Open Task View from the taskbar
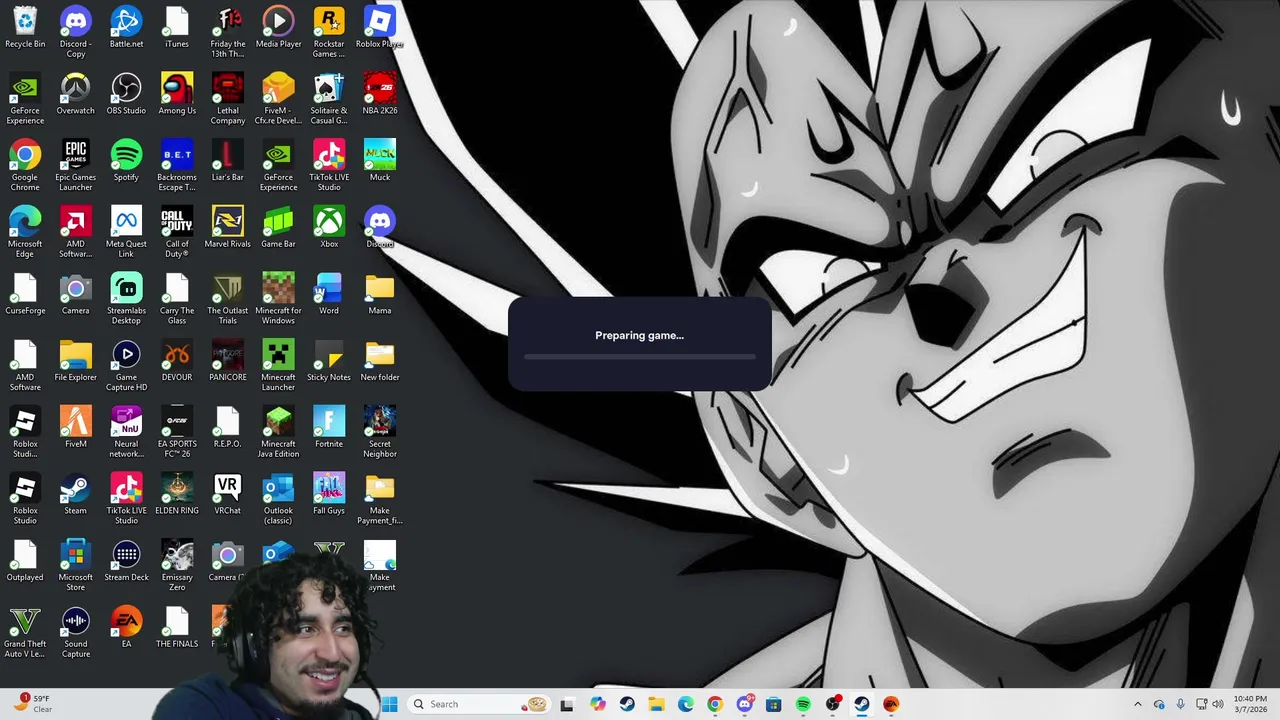 (567, 704)
